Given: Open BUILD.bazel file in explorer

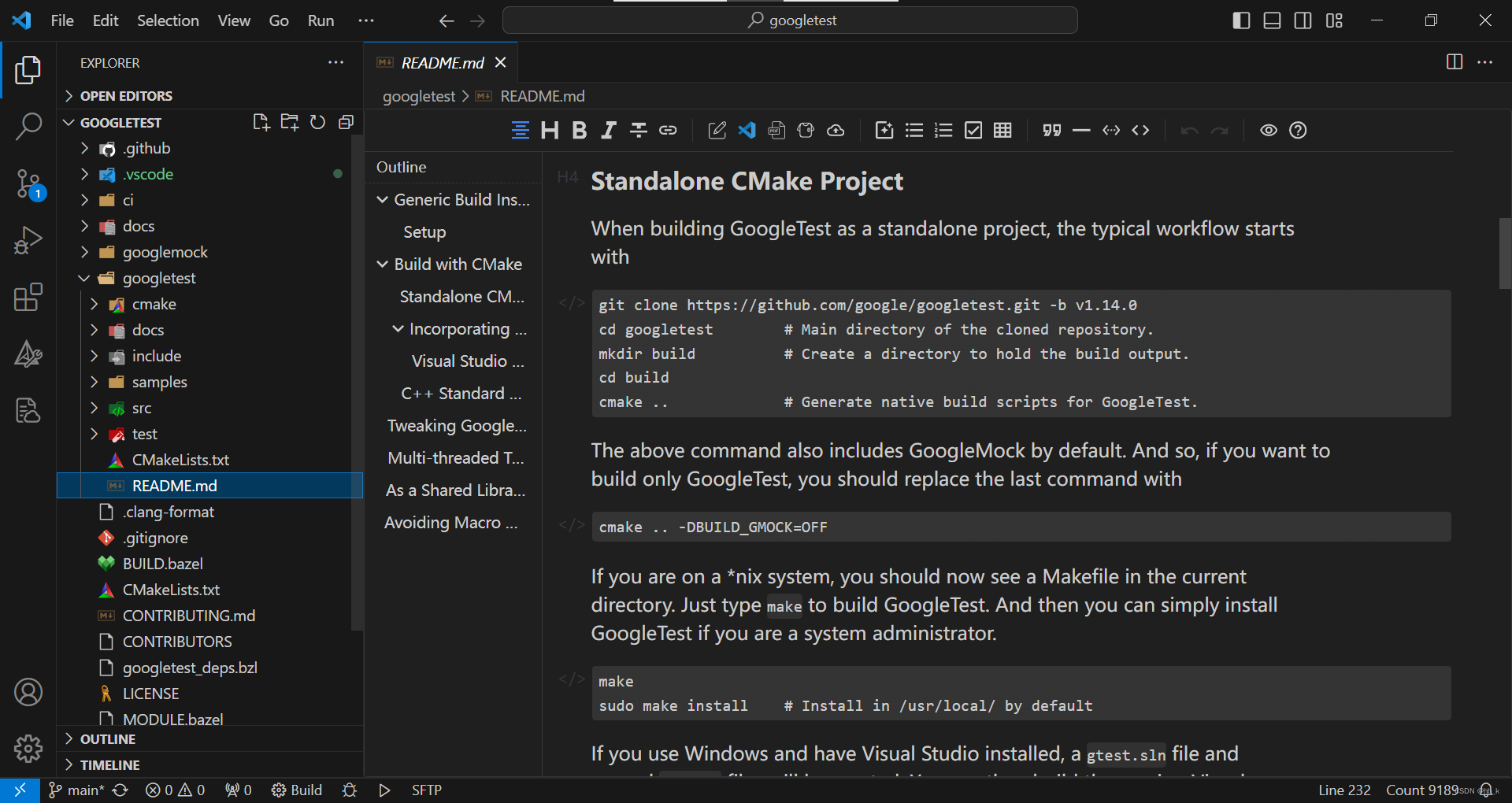Looking at the screenshot, I should click(162, 564).
